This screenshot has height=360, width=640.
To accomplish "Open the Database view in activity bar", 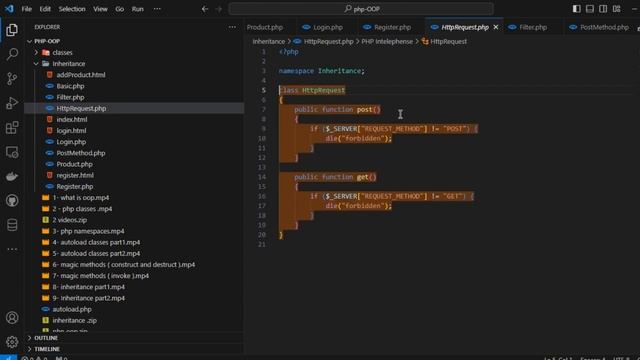I will click(12, 225).
